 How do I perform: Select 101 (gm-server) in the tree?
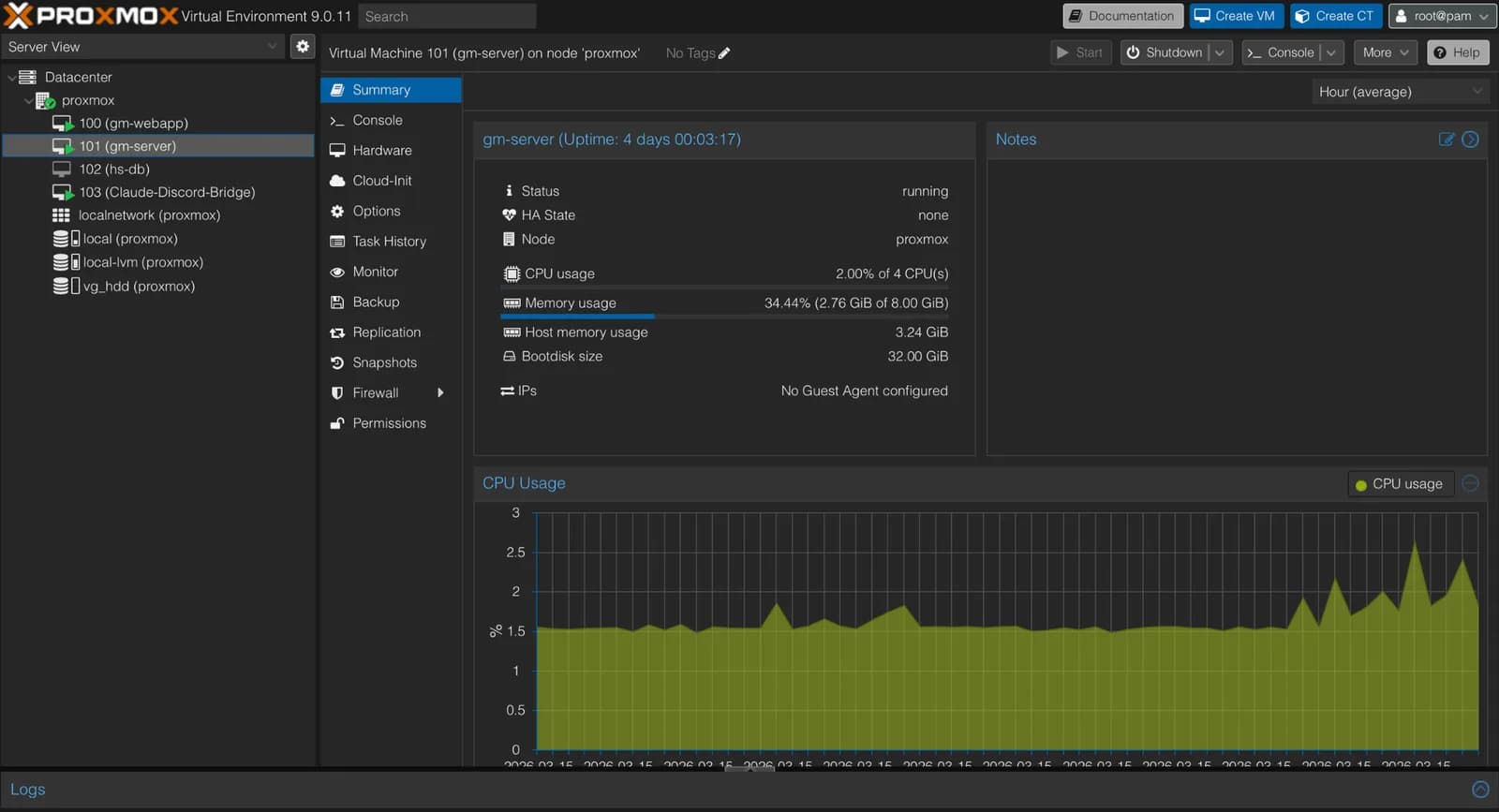point(158,146)
